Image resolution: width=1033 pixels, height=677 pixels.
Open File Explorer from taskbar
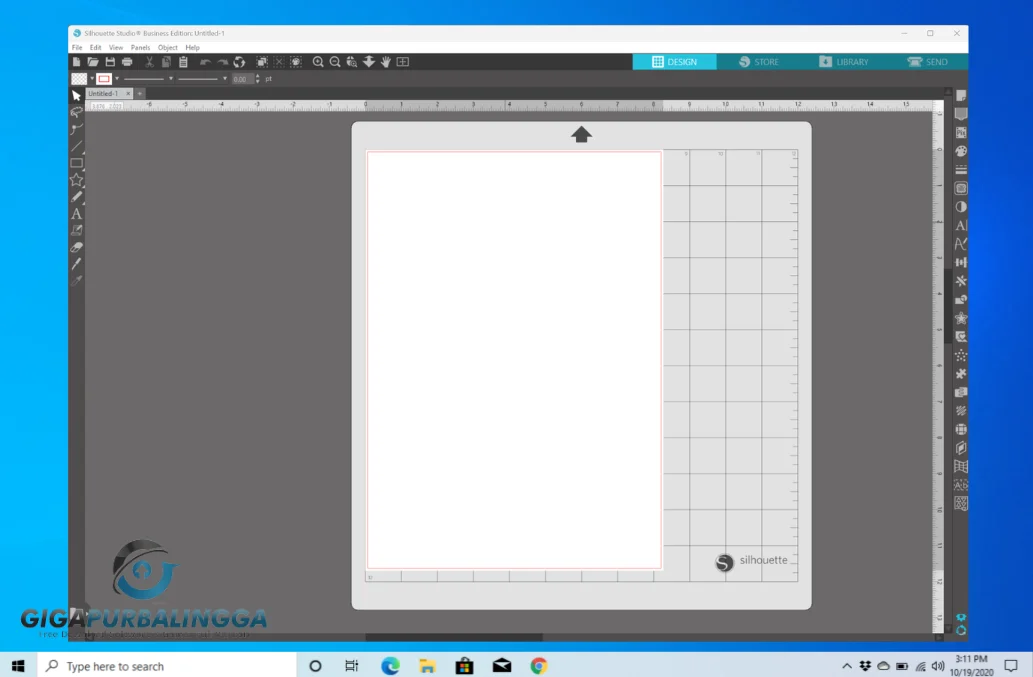click(427, 666)
